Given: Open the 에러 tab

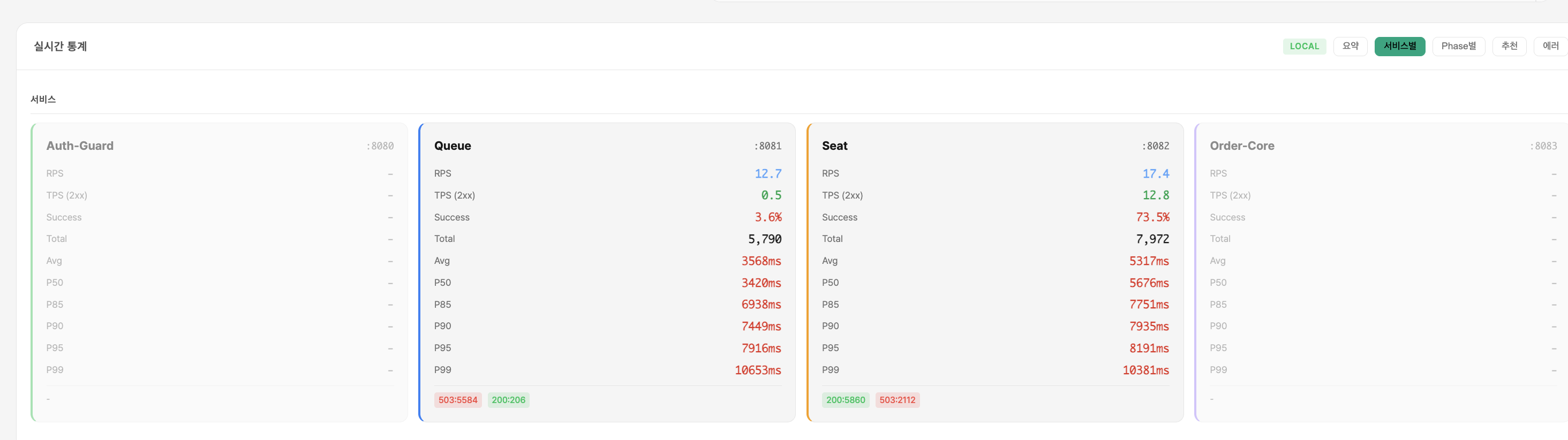Looking at the screenshot, I should 1550,46.
